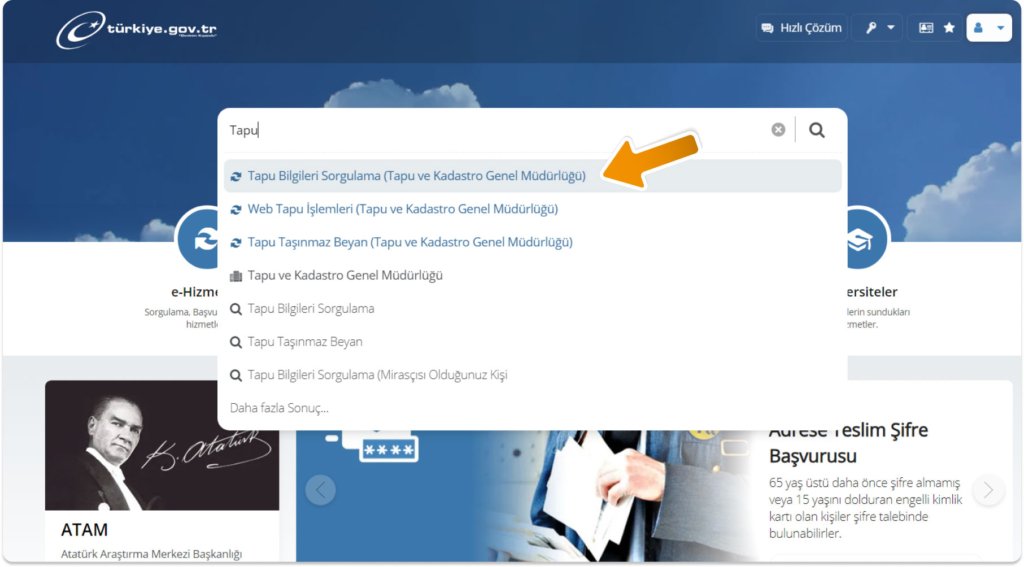Go to next carousel slide

[988, 490]
